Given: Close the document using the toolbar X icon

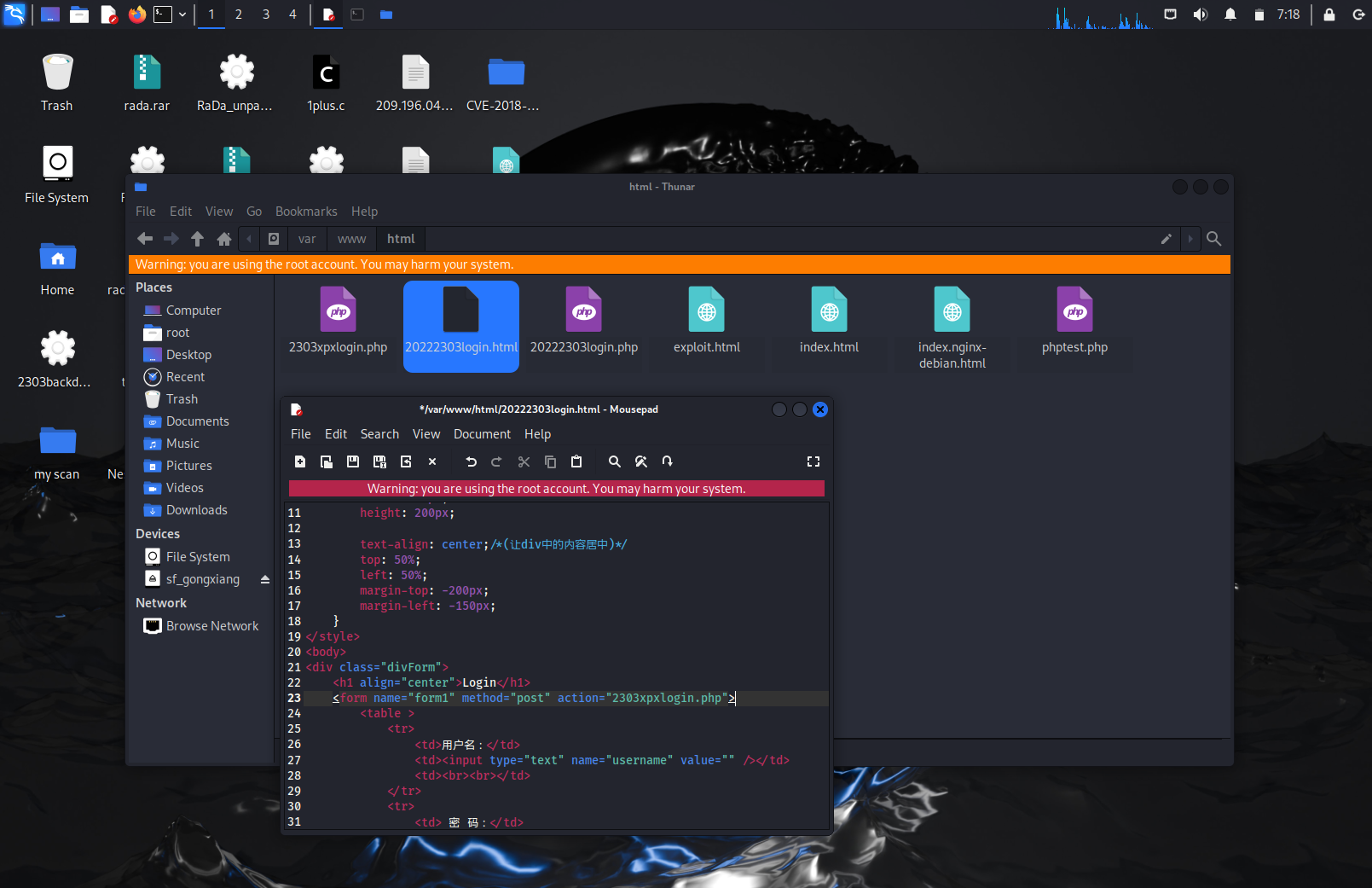Looking at the screenshot, I should pos(432,461).
